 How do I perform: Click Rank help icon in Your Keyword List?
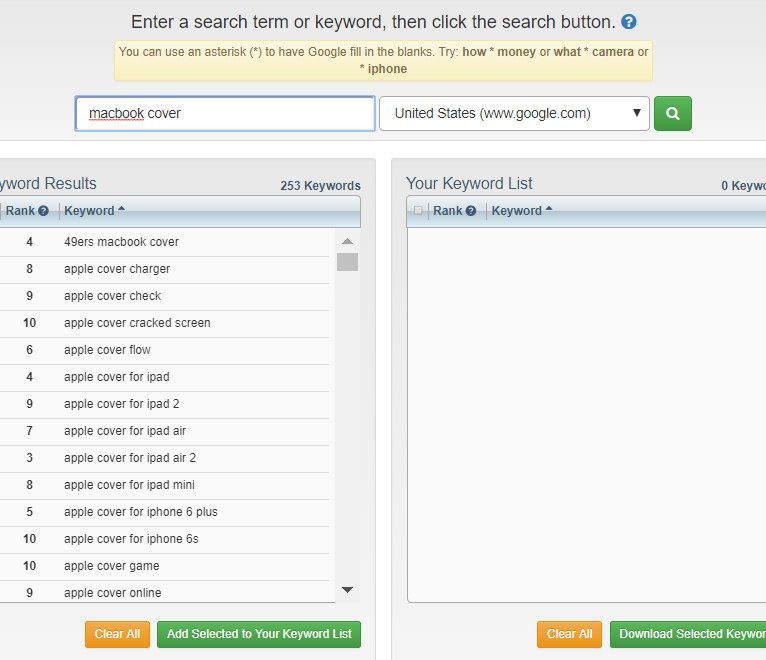(x=471, y=211)
